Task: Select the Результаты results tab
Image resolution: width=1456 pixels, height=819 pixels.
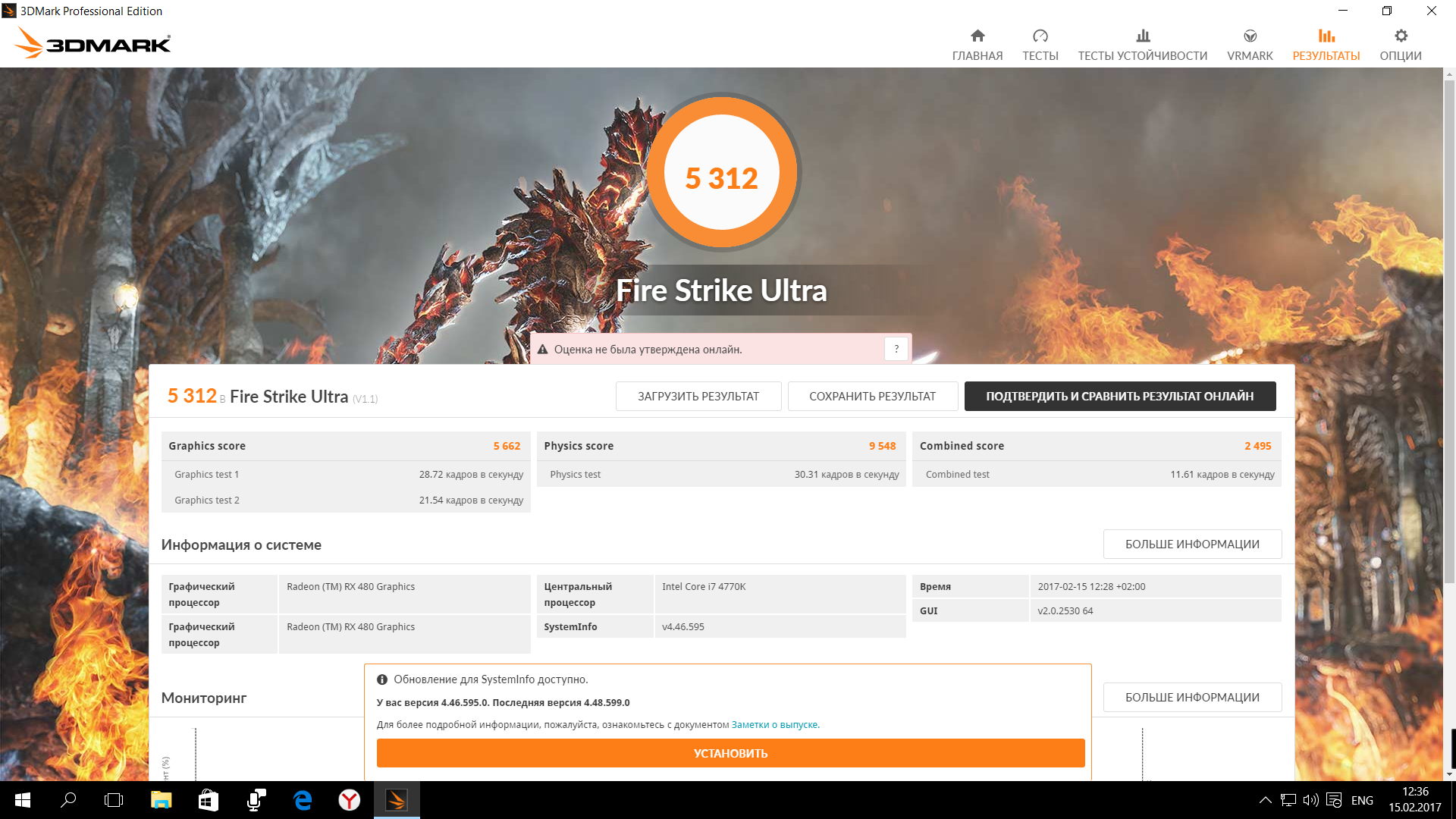Action: click(x=1326, y=45)
